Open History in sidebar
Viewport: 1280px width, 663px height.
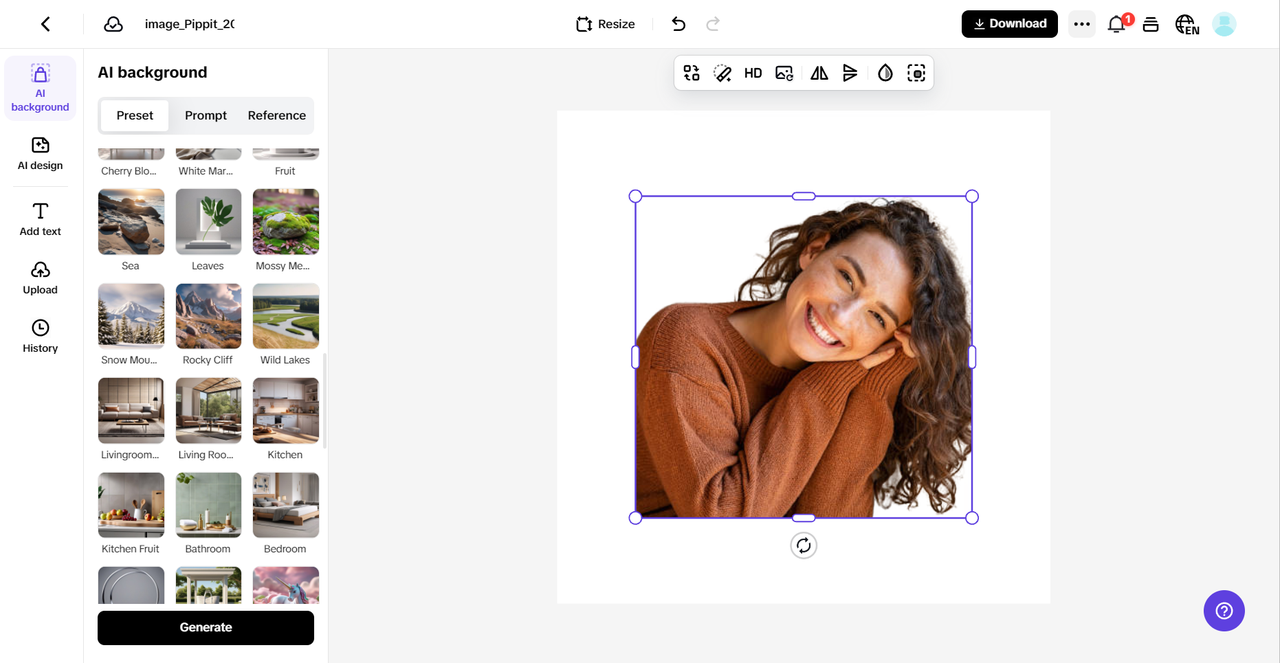tap(40, 336)
